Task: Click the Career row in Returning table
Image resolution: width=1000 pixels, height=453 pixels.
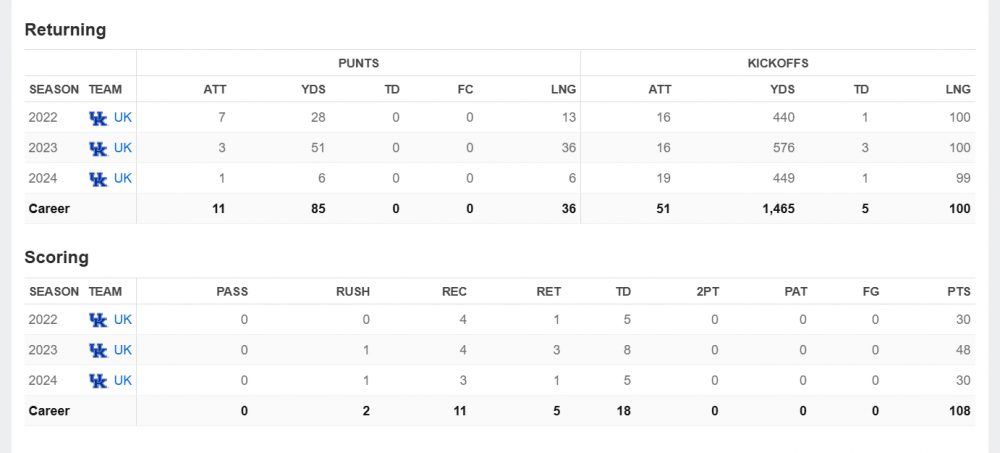Action: point(49,210)
